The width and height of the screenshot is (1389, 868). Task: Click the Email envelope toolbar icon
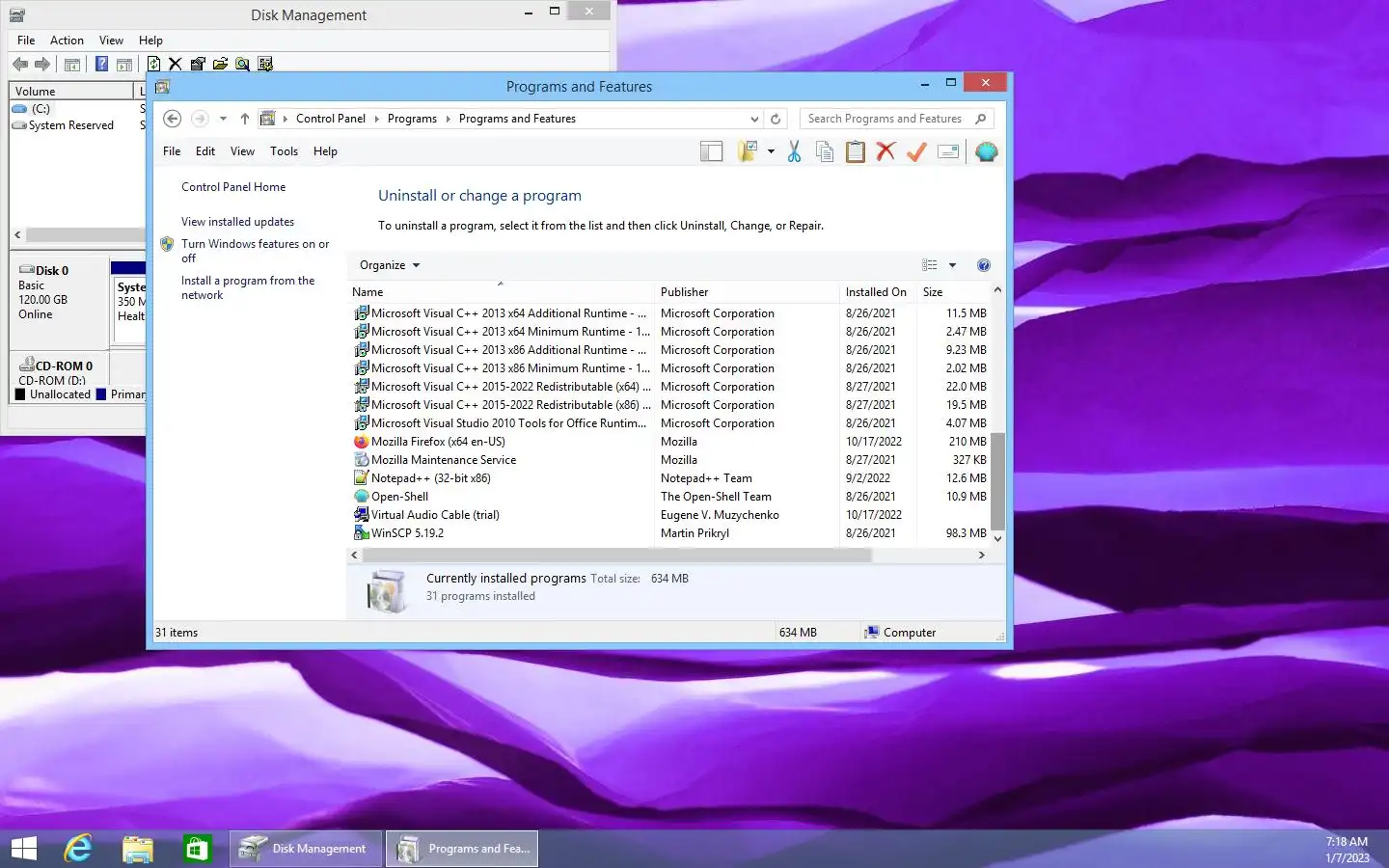(x=948, y=151)
